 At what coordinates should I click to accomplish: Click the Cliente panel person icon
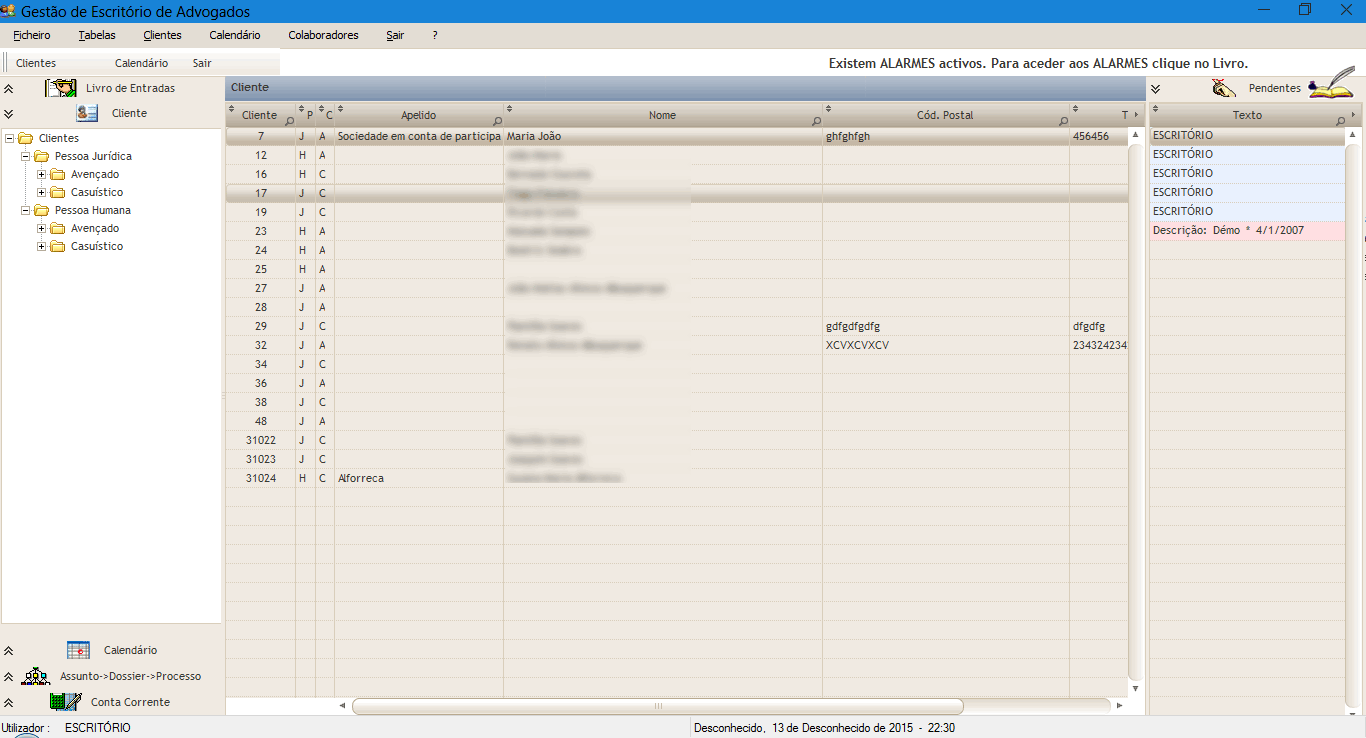[87, 113]
